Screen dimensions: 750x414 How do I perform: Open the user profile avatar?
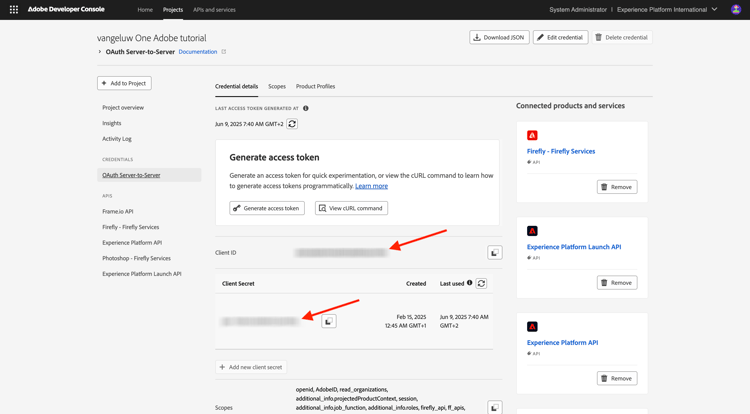(736, 10)
